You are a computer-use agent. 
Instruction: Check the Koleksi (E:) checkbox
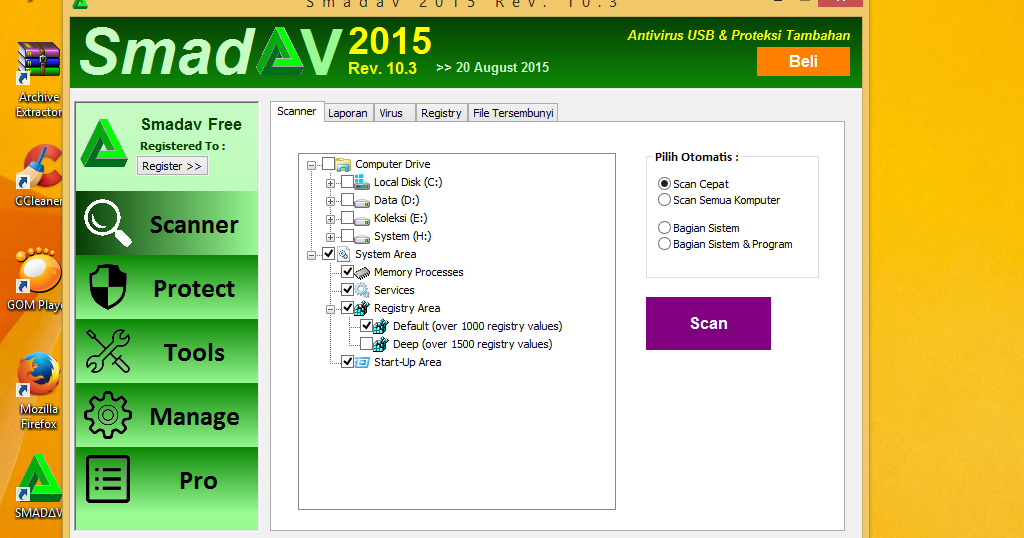pyautogui.click(x=347, y=218)
